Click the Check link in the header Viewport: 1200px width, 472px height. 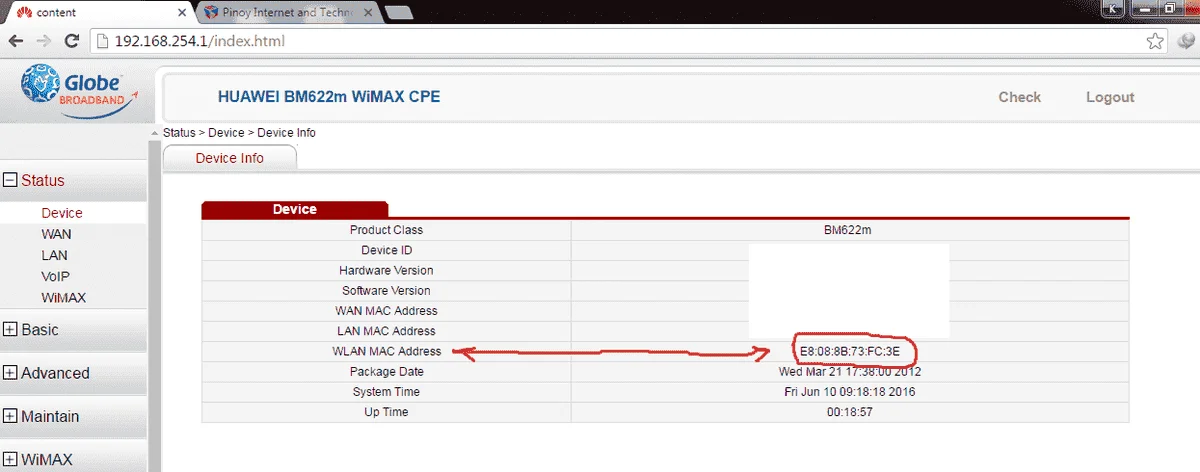[x=1019, y=97]
